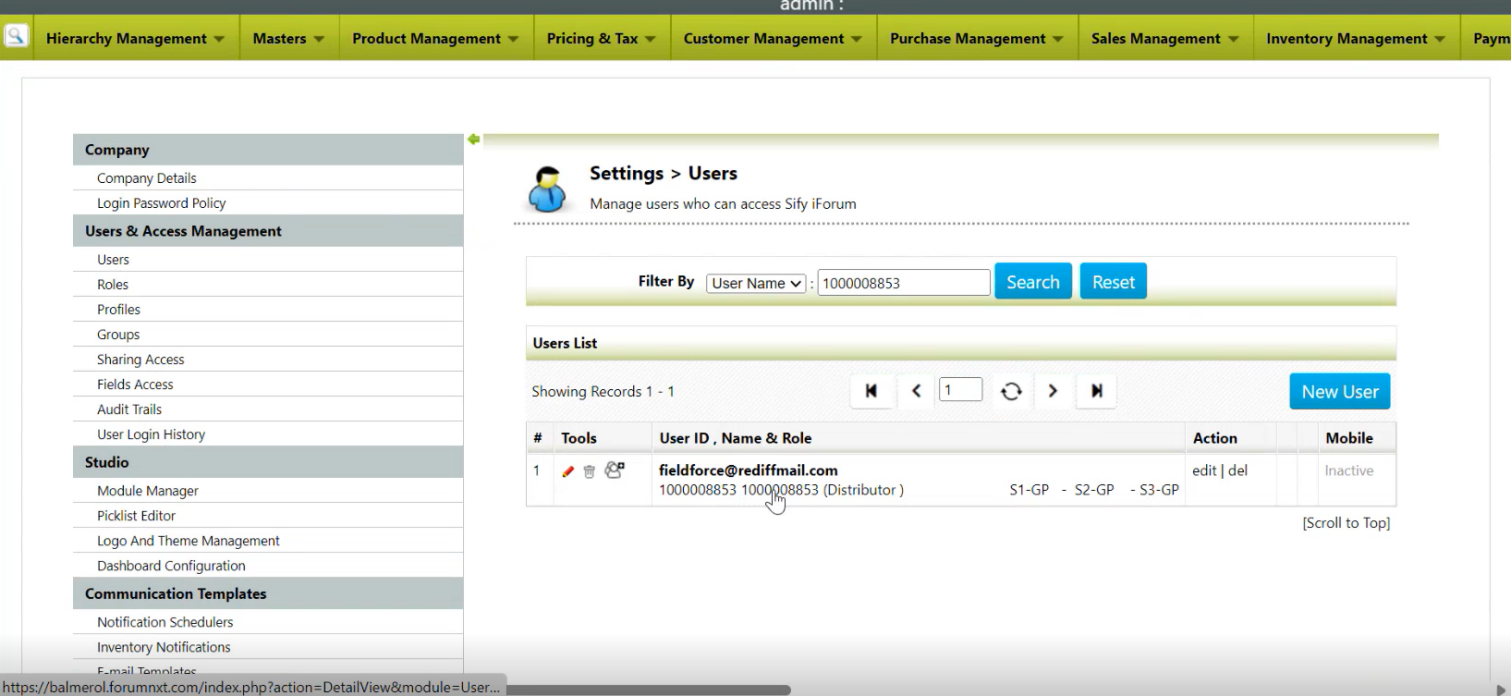This screenshot has width=1511, height=696.
Task: Click the user-group icon in Tools column
Action: pyautogui.click(x=614, y=470)
